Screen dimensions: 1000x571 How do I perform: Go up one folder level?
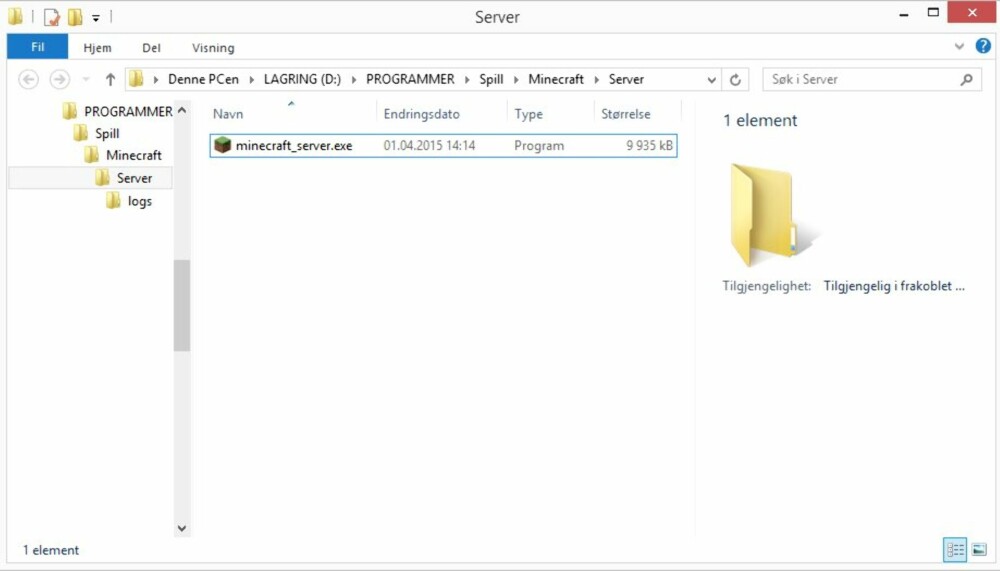(110, 79)
